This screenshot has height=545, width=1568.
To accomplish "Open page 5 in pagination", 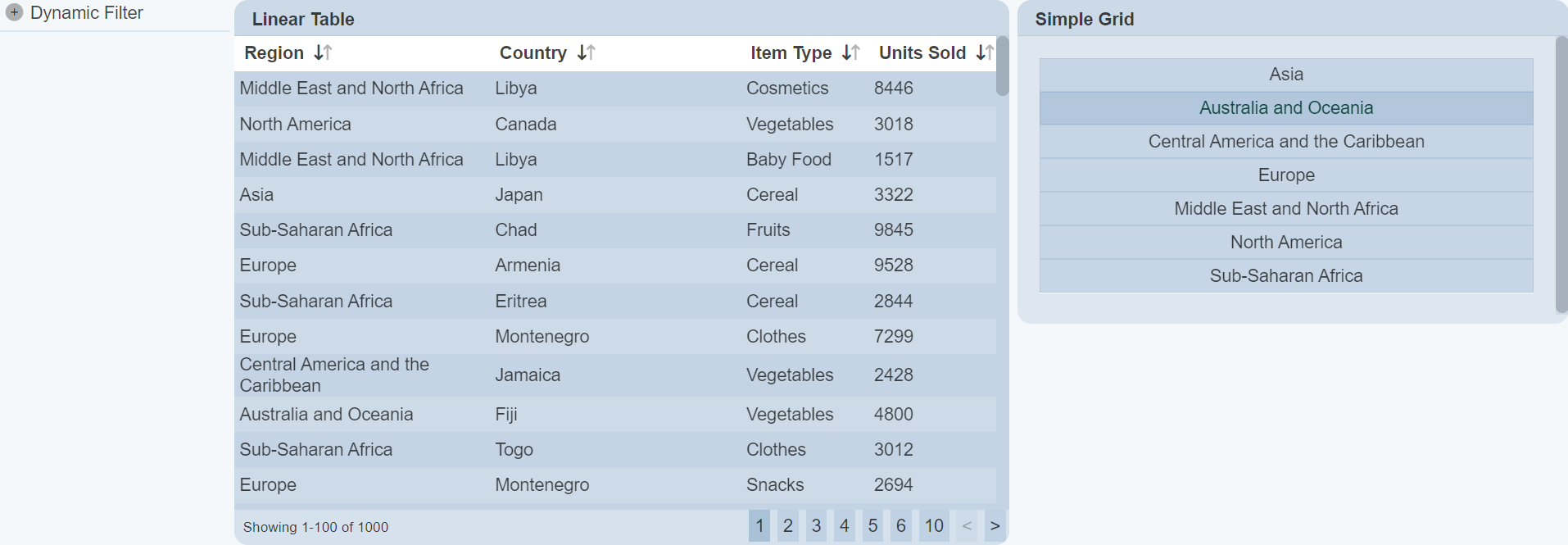I will 872,526.
